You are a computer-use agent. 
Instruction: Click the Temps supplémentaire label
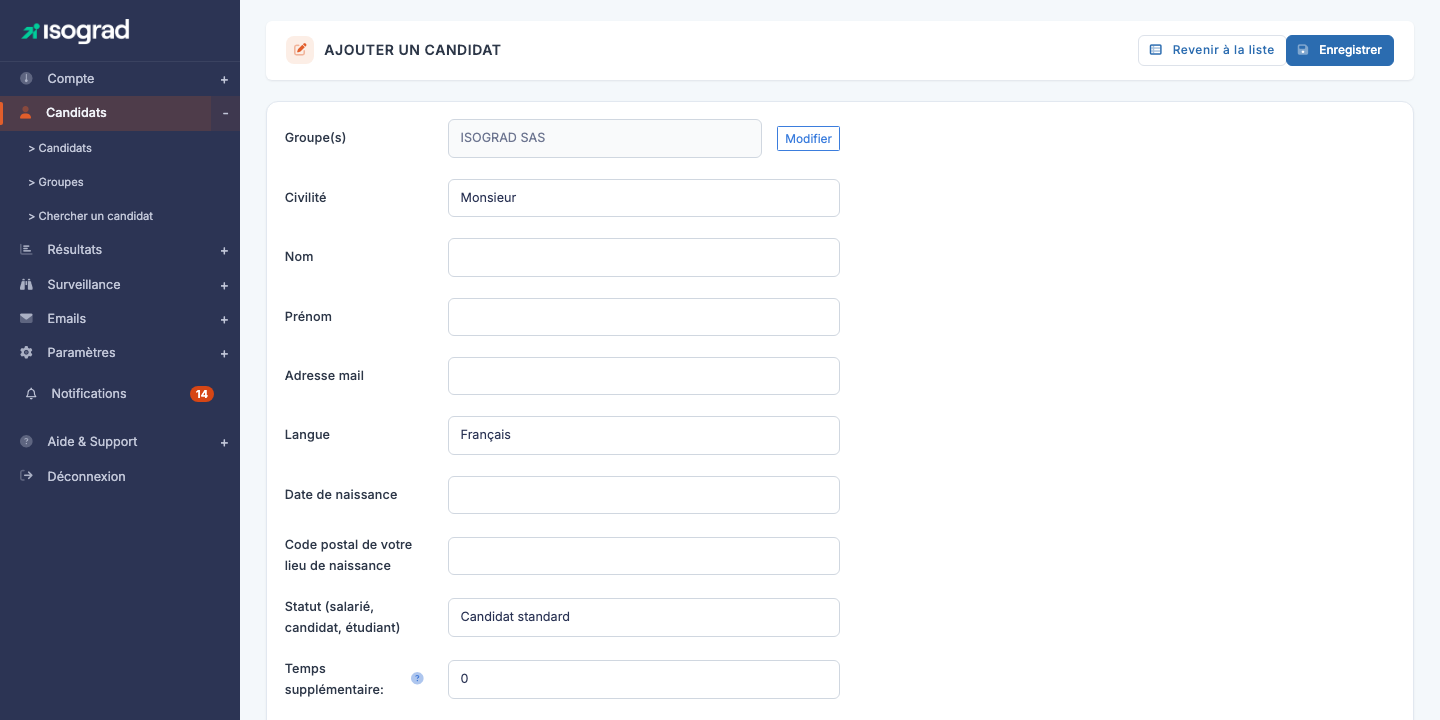[x=334, y=678]
